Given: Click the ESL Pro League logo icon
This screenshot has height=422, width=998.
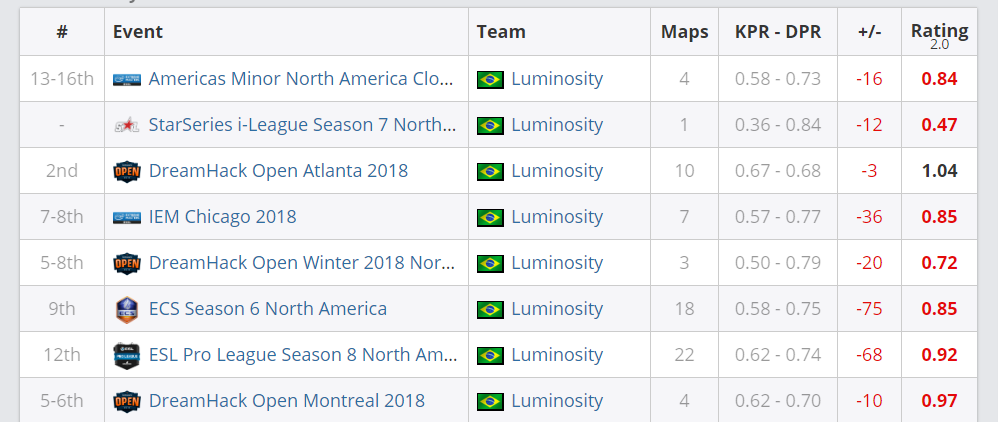Looking at the screenshot, I should 127,355.
